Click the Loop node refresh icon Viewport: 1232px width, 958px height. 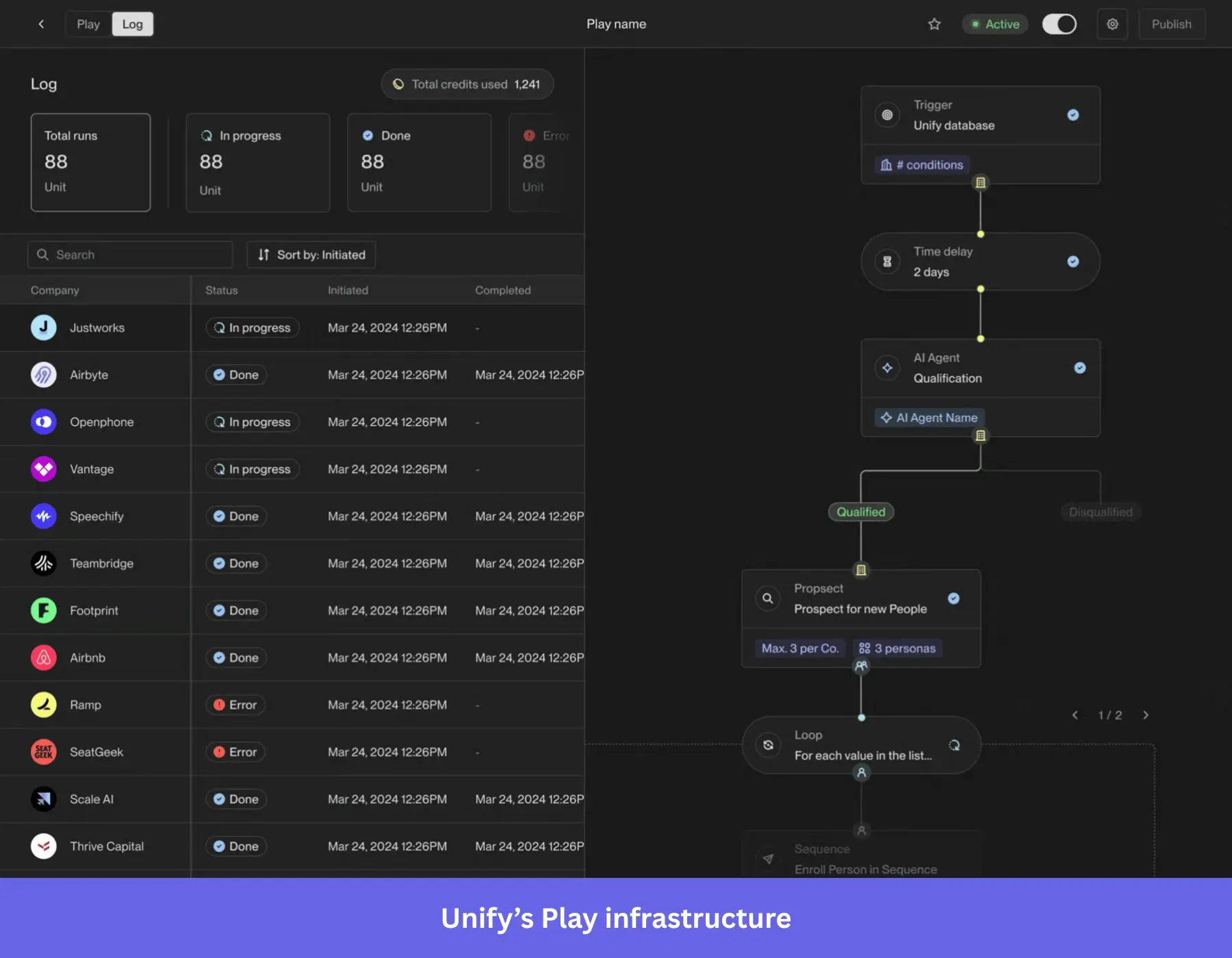pos(768,745)
